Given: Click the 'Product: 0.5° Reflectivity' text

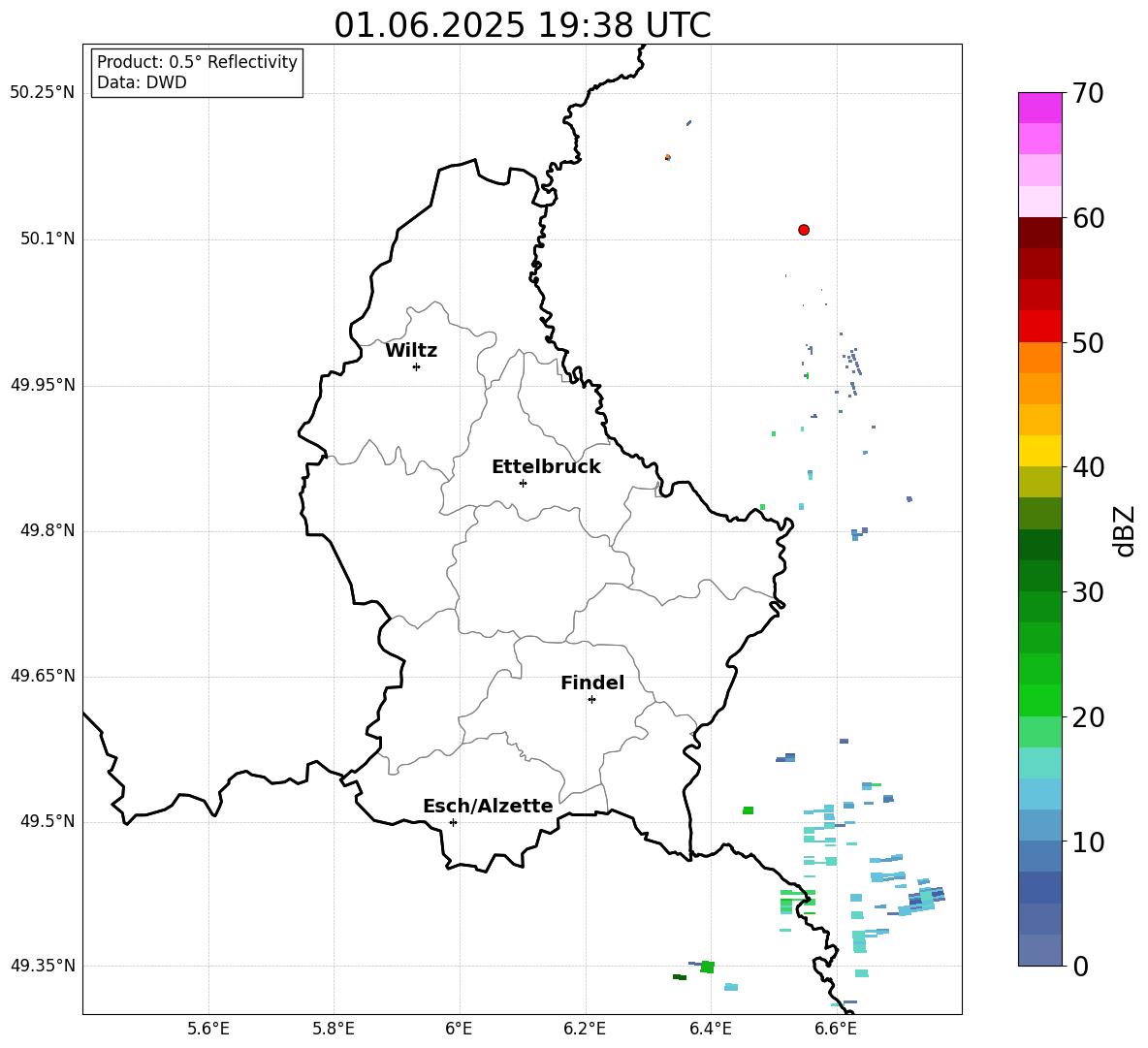Looking at the screenshot, I should pos(197,62).
